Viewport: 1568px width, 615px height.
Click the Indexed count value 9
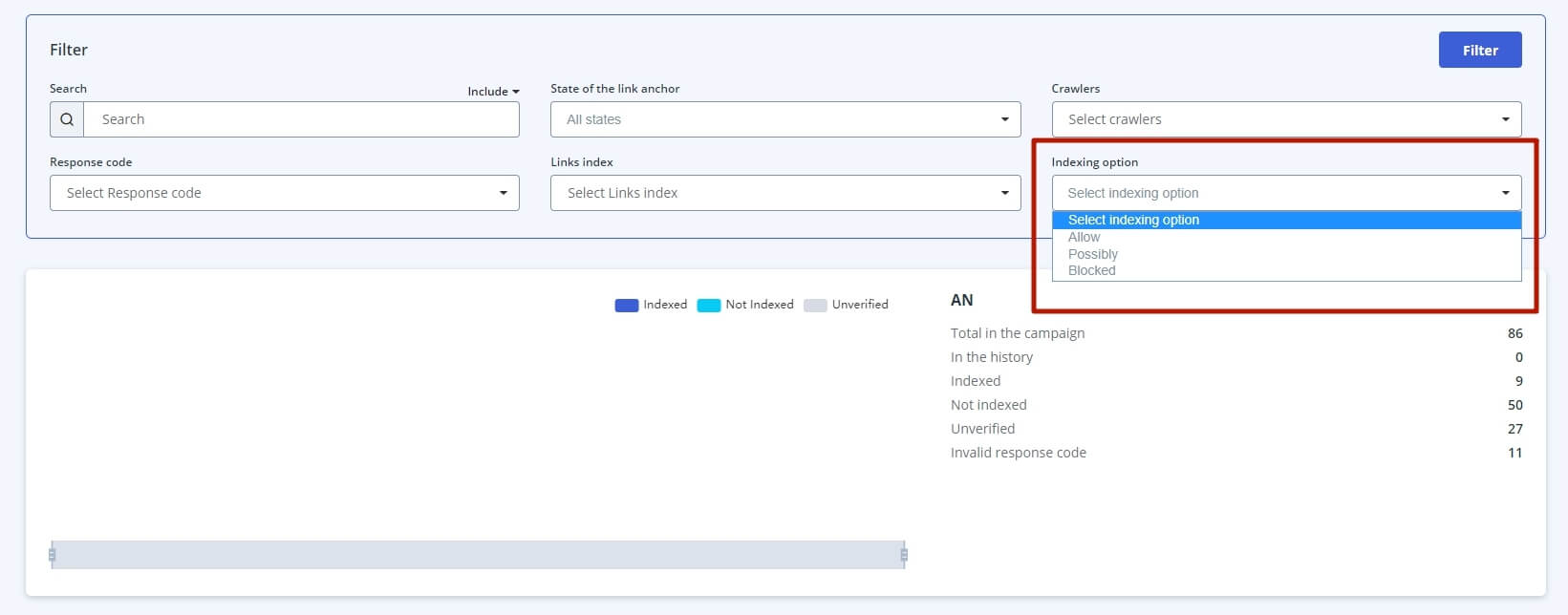pyautogui.click(x=1519, y=381)
